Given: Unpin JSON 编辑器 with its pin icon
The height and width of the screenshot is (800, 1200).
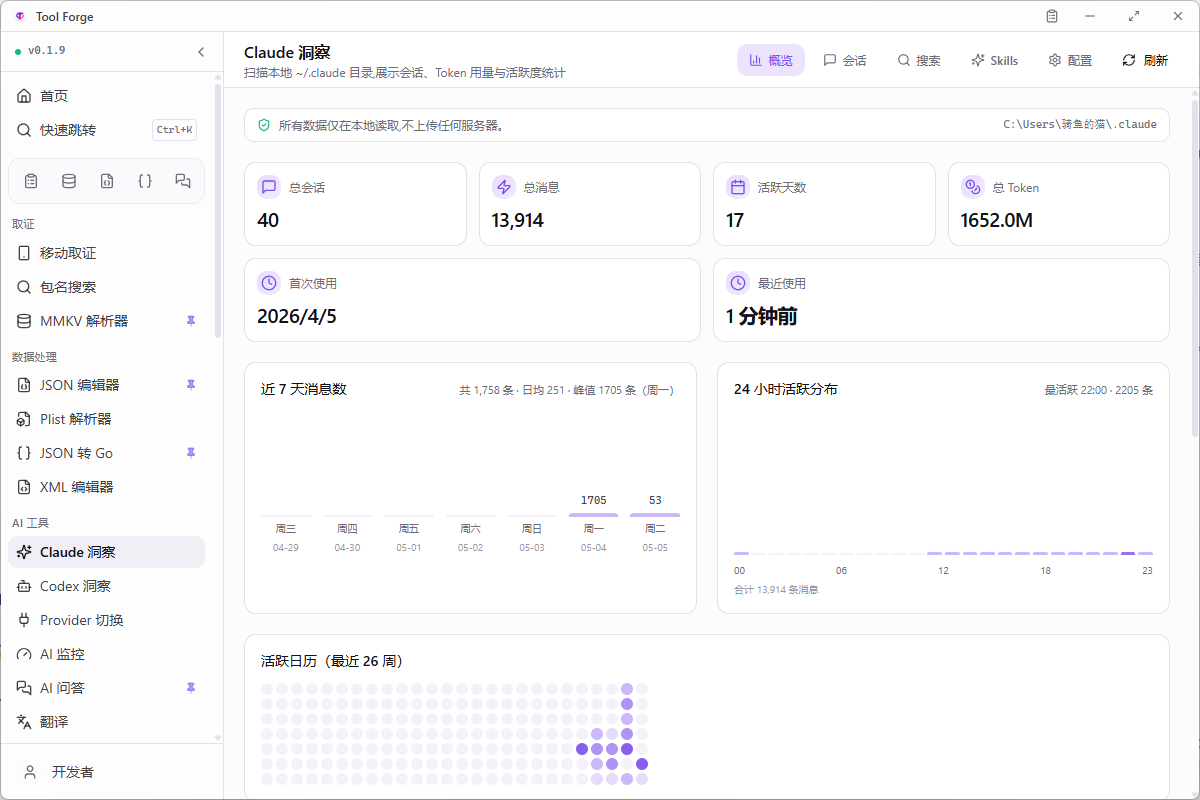Looking at the screenshot, I should [191, 385].
